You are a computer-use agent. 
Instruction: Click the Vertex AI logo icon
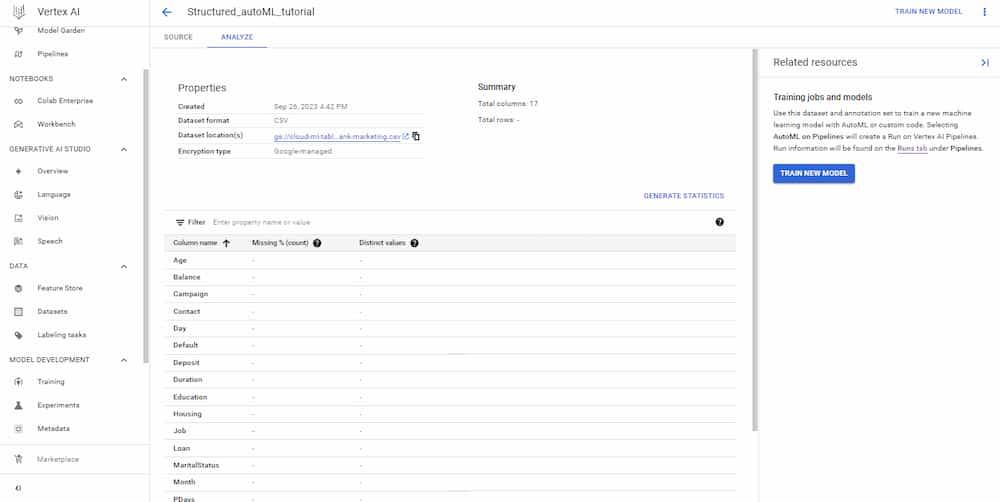pos(19,12)
